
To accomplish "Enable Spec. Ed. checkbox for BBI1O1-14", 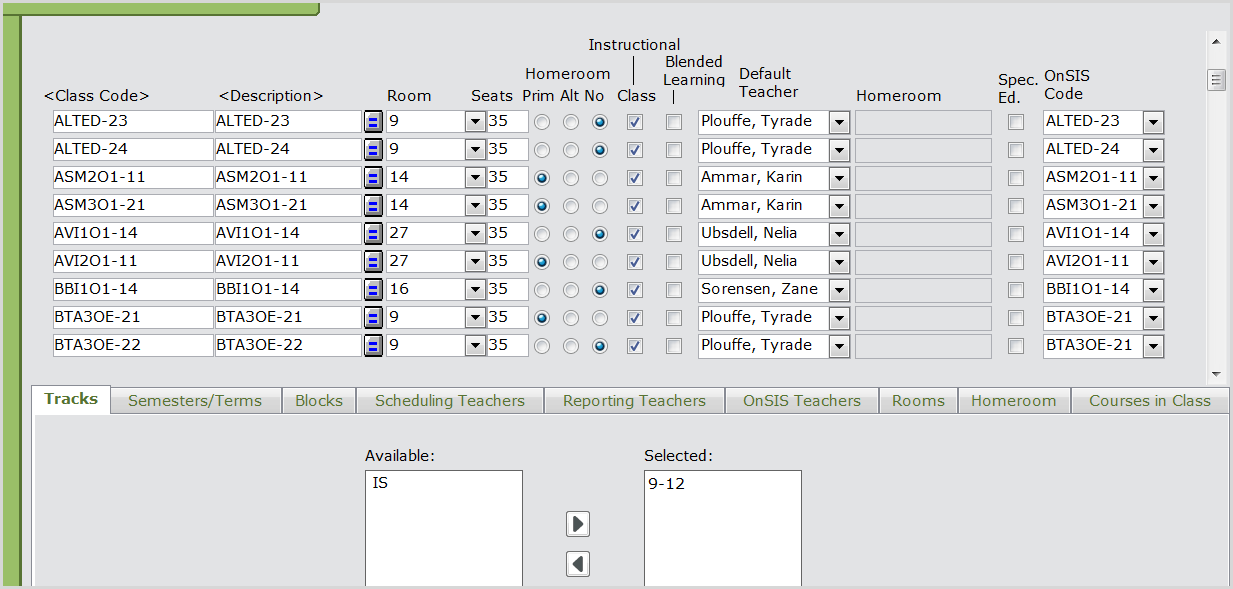I will coord(1016,290).
